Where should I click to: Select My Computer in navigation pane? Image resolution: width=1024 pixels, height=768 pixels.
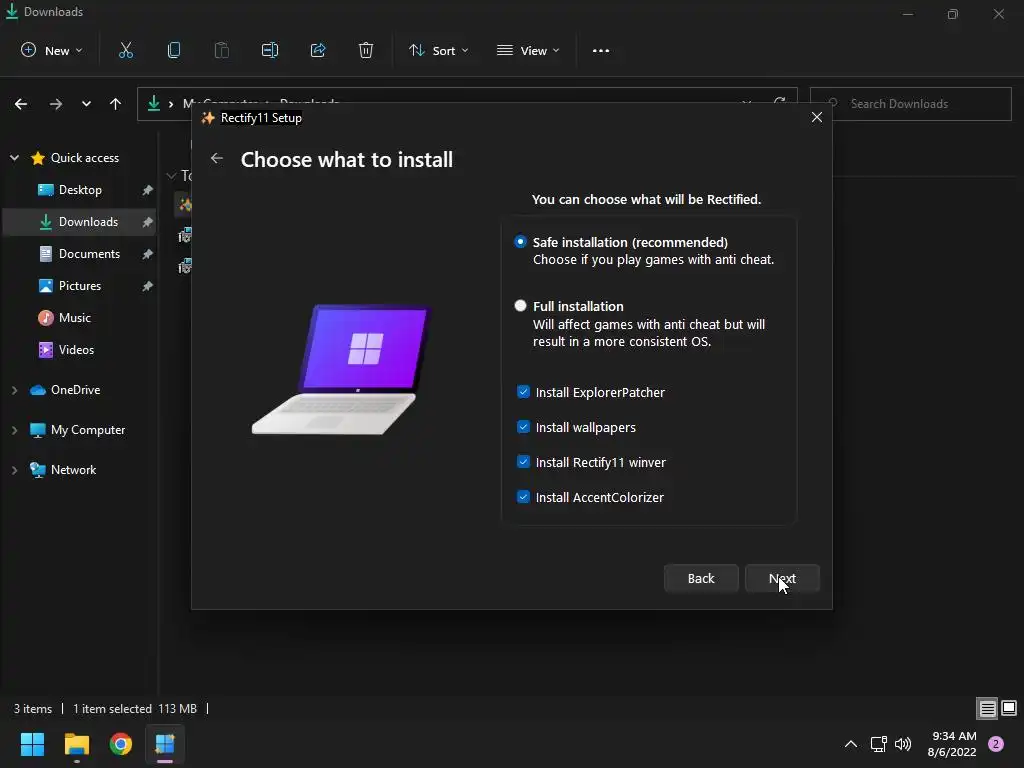(x=78, y=430)
